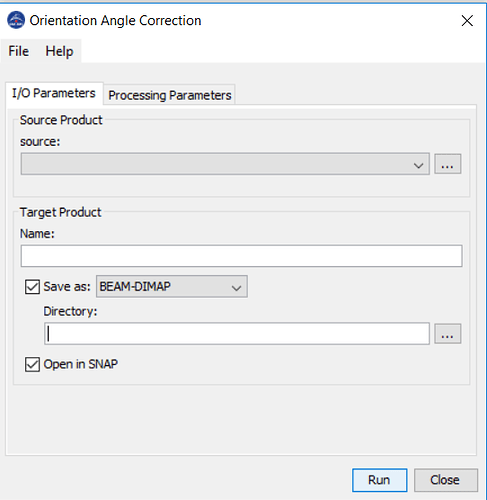Viewport: 487px width, 500px height.
Task: Click the Open in SNAP label text
Action: pyautogui.click(x=81, y=364)
